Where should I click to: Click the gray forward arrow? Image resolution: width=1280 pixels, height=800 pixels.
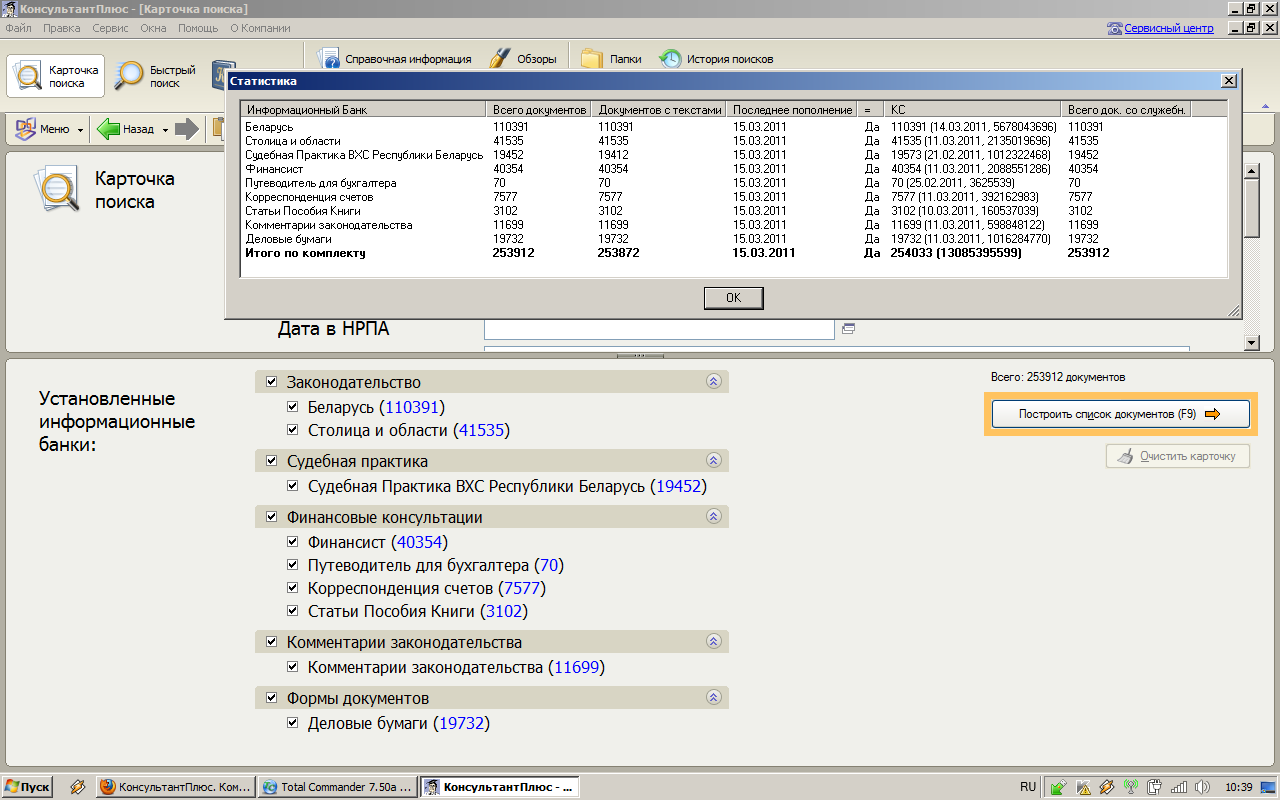pos(187,129)
